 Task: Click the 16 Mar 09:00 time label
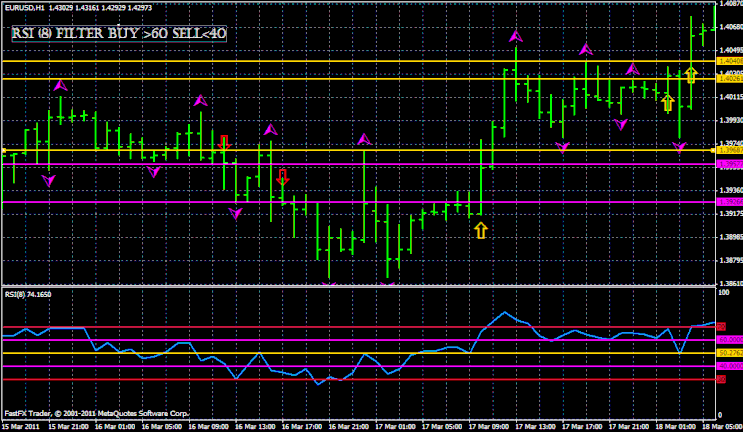(x=208, y=427)
